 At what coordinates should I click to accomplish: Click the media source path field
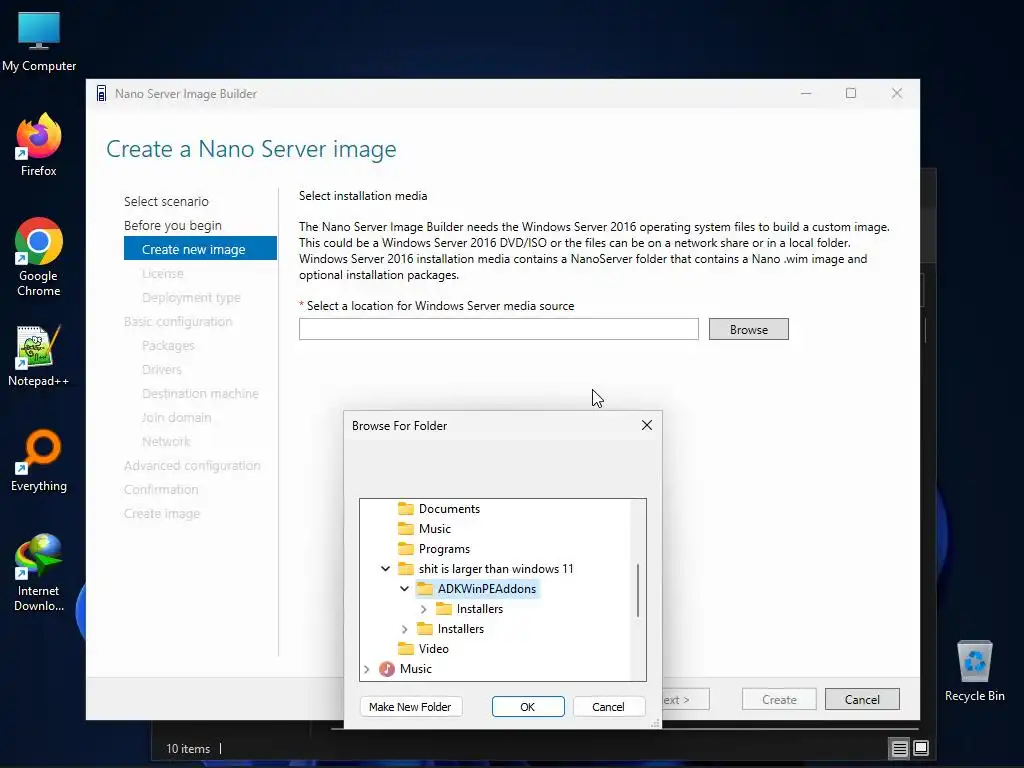point(499,329)
